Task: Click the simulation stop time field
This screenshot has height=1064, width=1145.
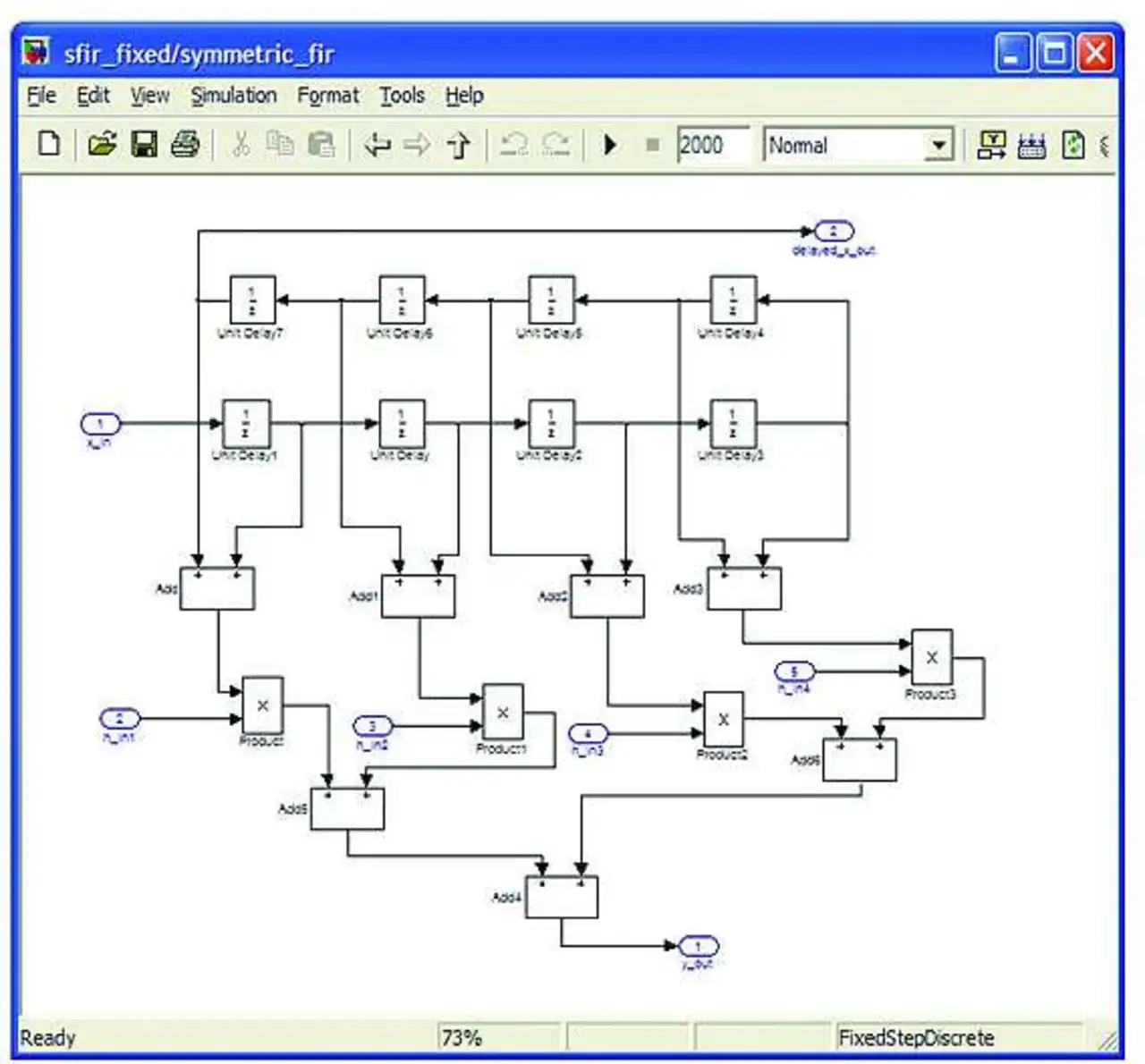Action: (x=711, y=145)
